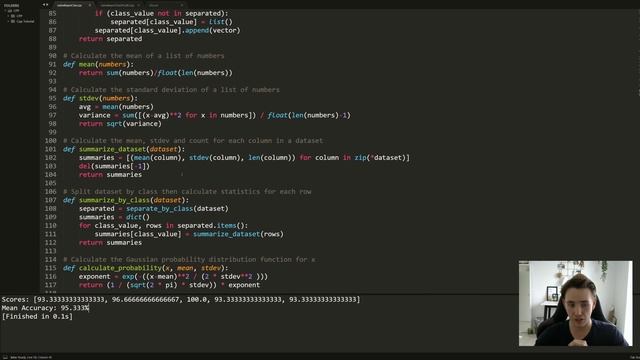640x360 pixels.
Task: Click 'Mean Accuracy: 95.333%' in console
Action: (x=45, y=308)
